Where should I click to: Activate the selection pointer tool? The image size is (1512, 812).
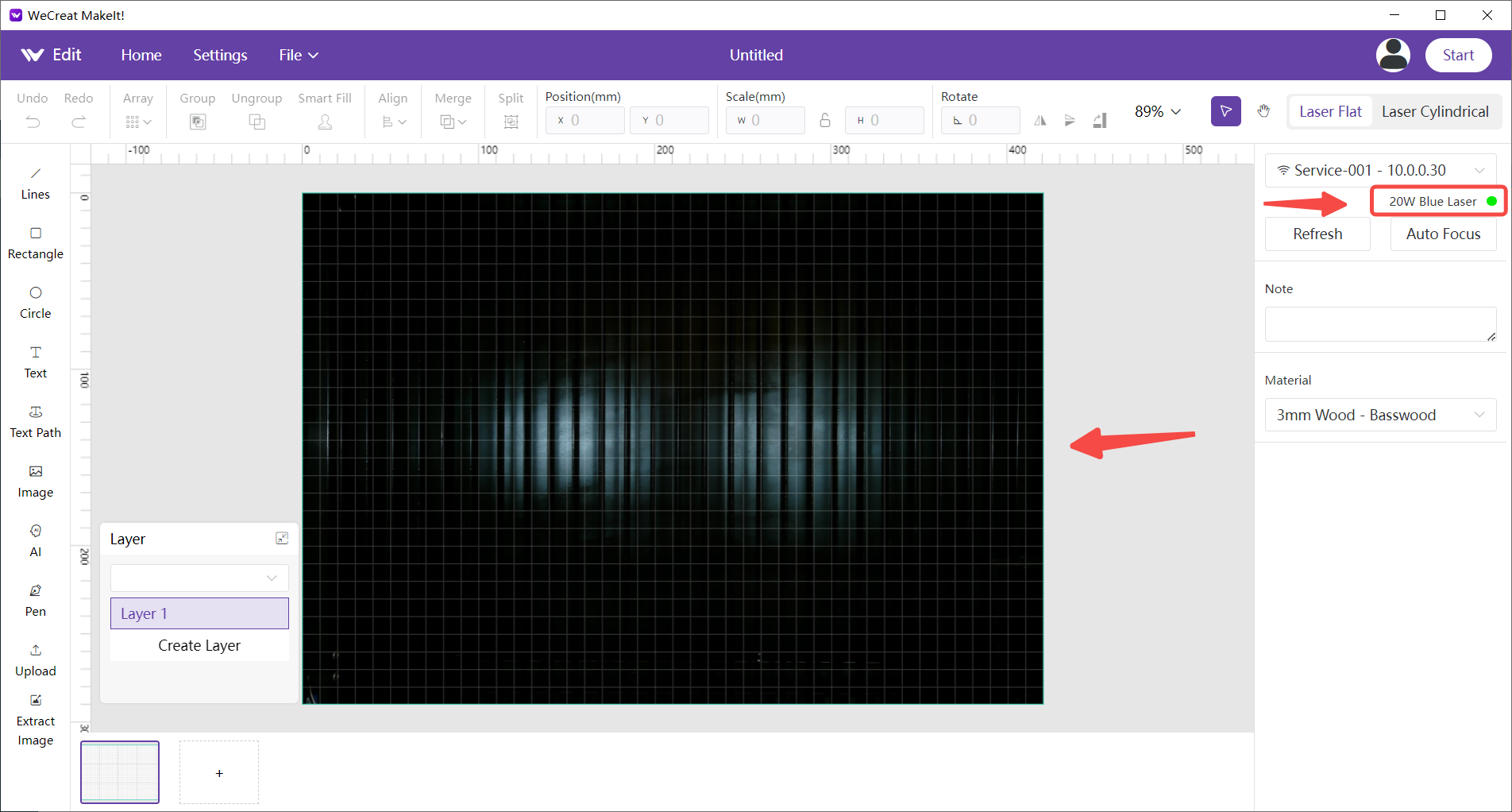[x=1225, y=111]
